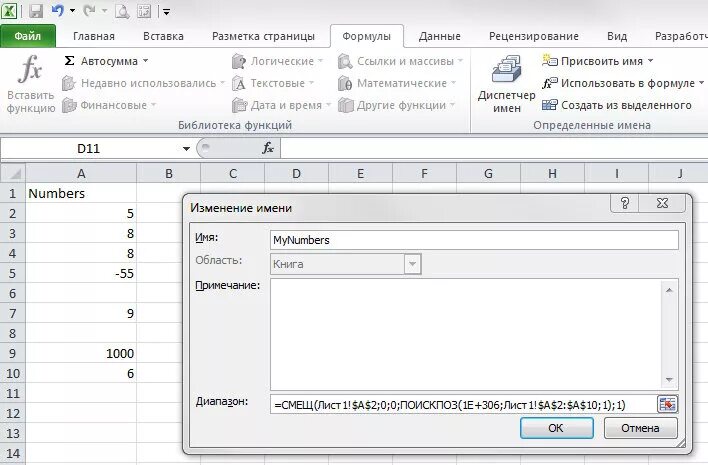Open the undo history dropdown arrow

point(72,11)
